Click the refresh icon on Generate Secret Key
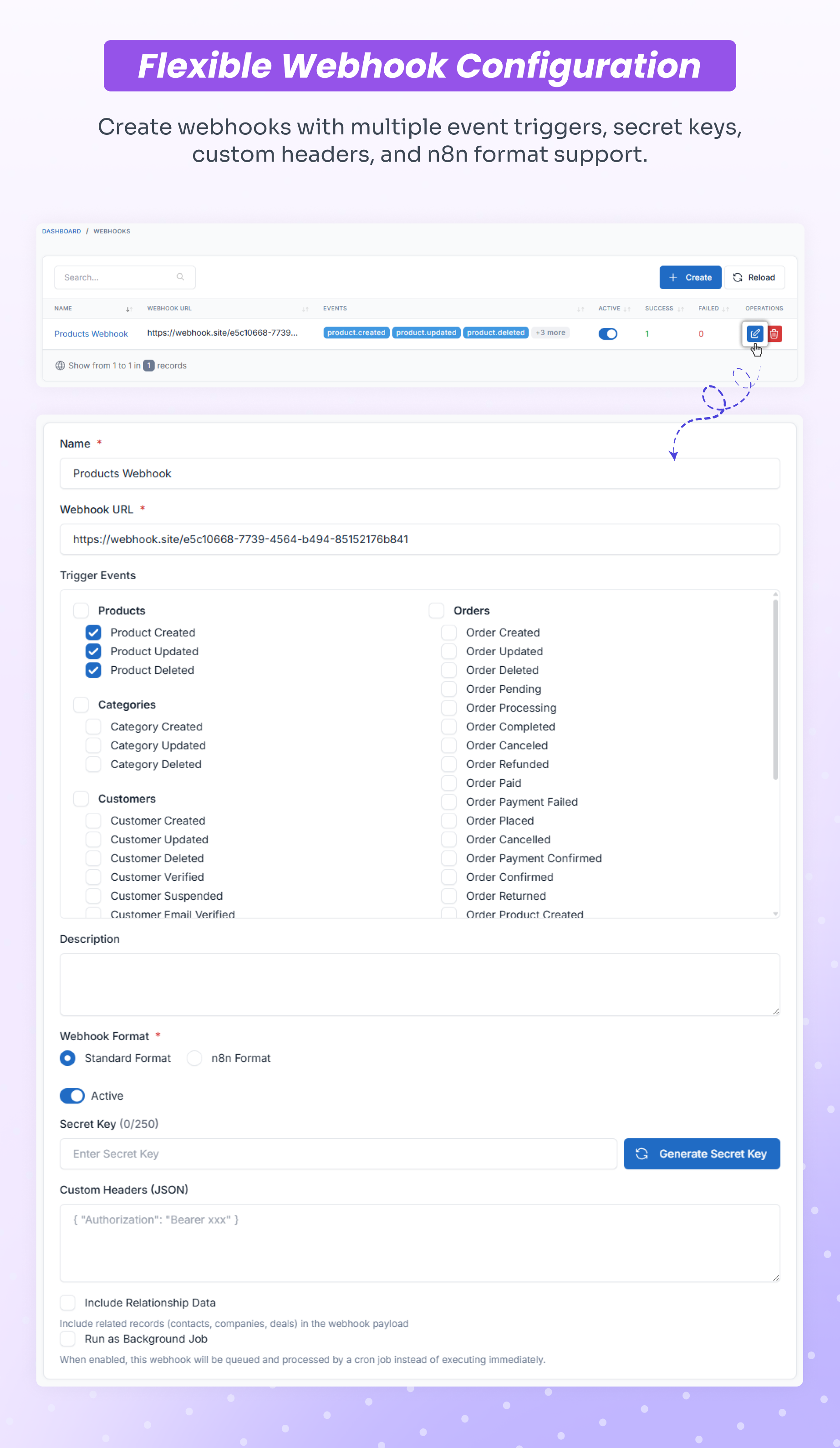840x1448 pixels. click(x=642, y=1153)
